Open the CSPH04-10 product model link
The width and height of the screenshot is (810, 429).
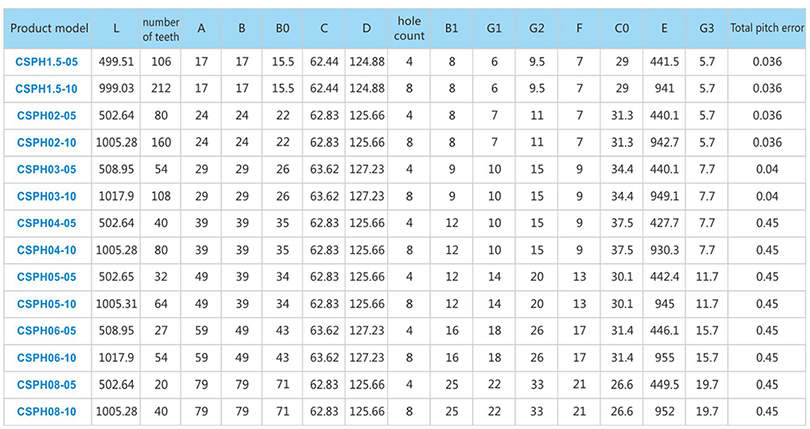46,250
